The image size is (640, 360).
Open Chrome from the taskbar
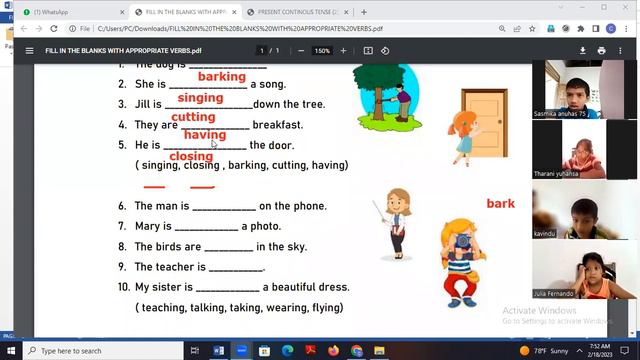[357, 351]
